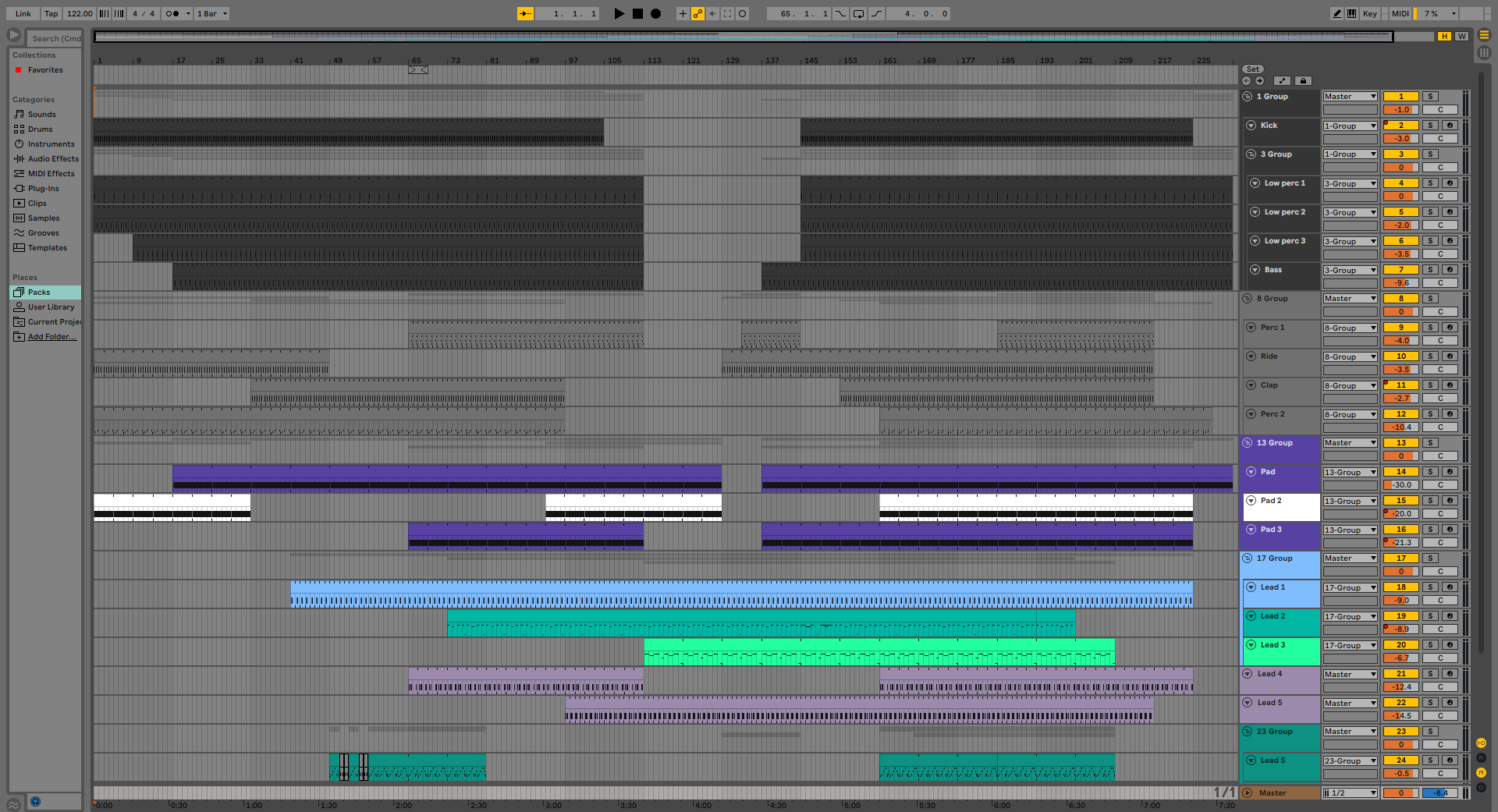
Task: Click the tempo nudge up icon
Action: pyautogui.click(x=119, y=13)
